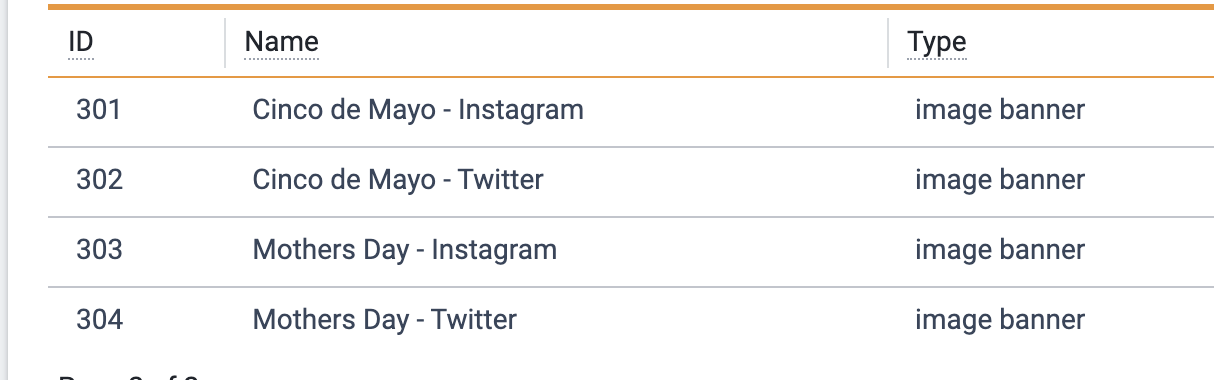Screen dimensions: 1214x380
Task: Click blank space in Mothers Day Twitter row
Action: (700, 320)
